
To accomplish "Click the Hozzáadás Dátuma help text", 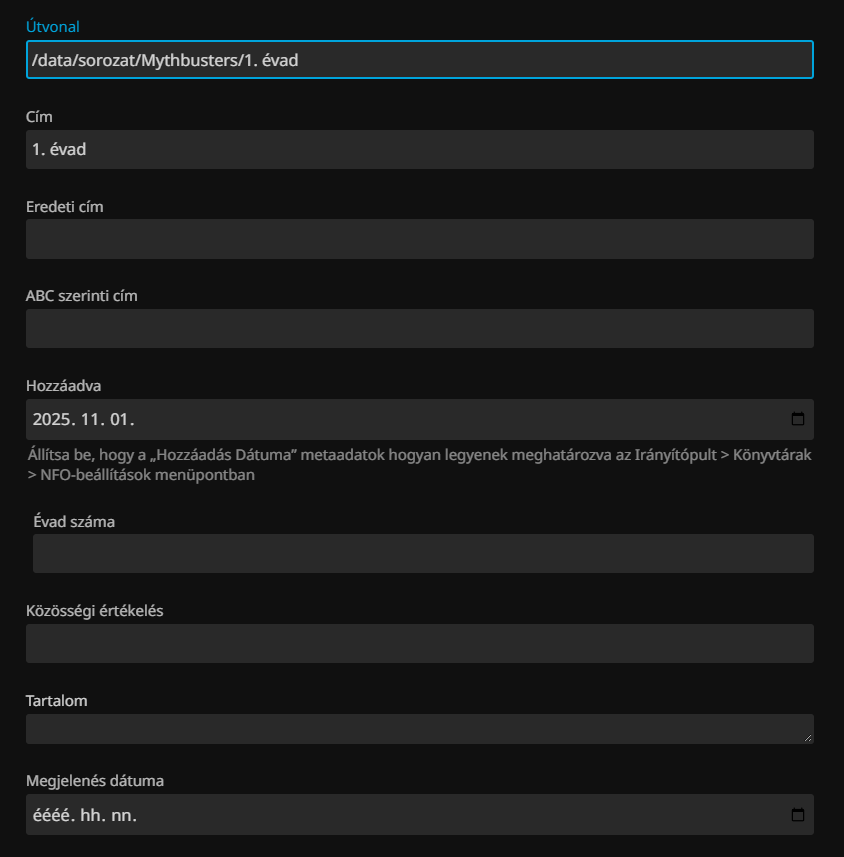I will (418, 465).
